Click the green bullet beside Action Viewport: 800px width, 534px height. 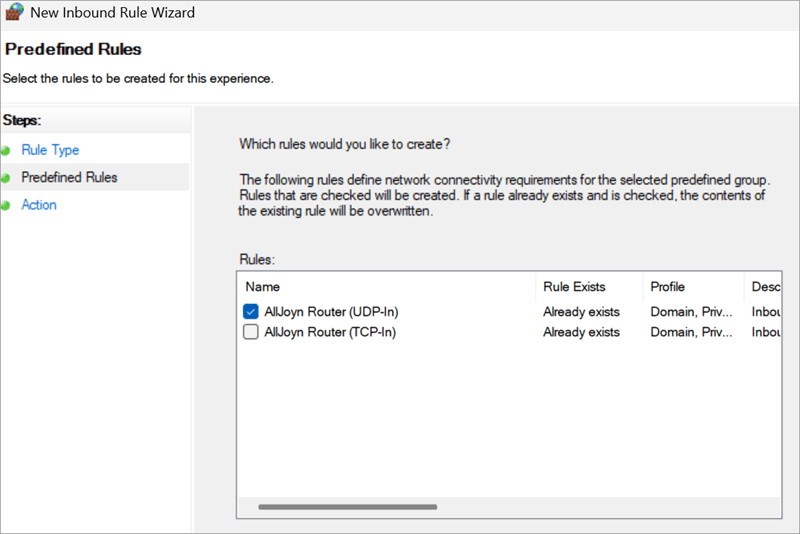pos(8,205)
